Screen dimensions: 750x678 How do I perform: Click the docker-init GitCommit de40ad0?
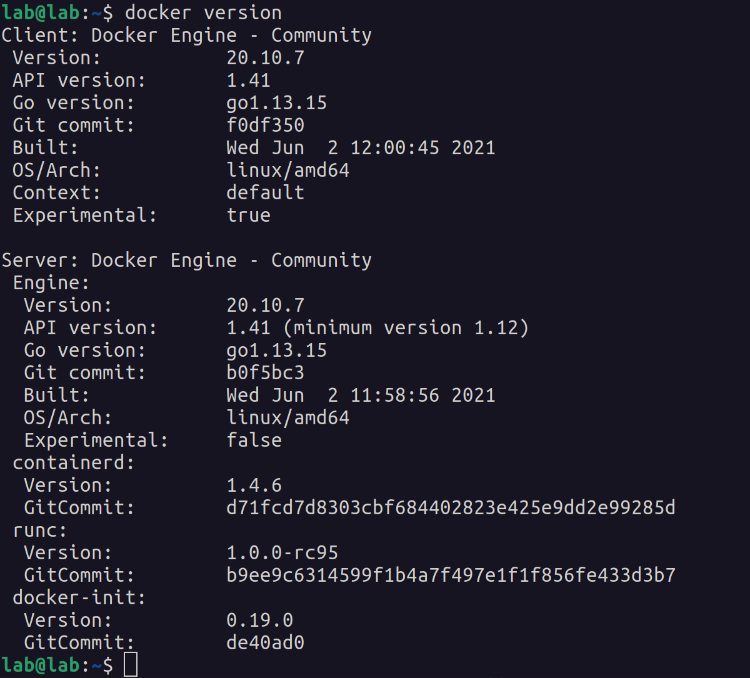tap(265, 643)
